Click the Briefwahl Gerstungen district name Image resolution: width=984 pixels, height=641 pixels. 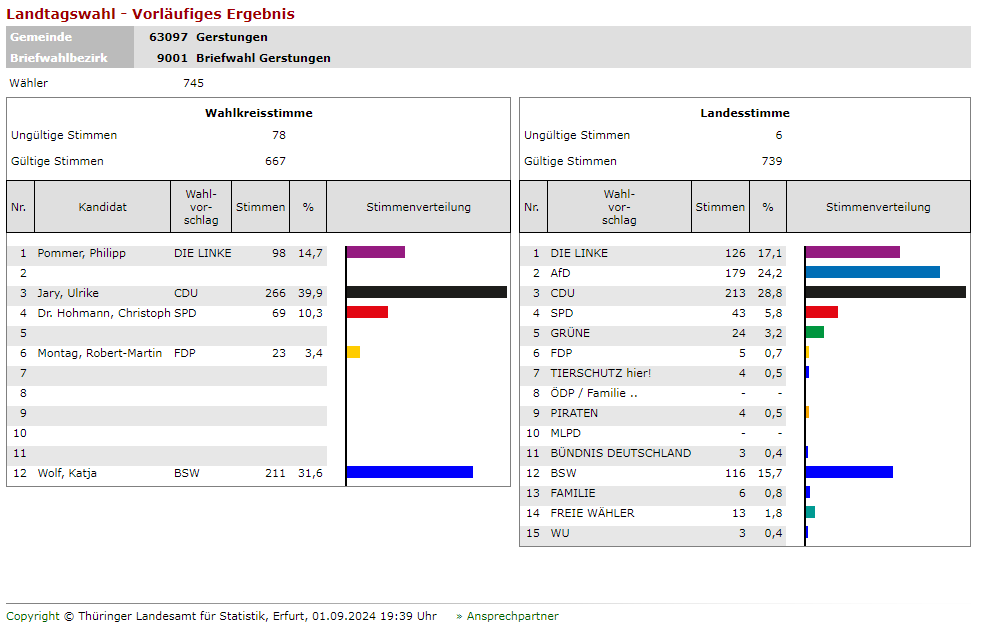coord(263,58)
